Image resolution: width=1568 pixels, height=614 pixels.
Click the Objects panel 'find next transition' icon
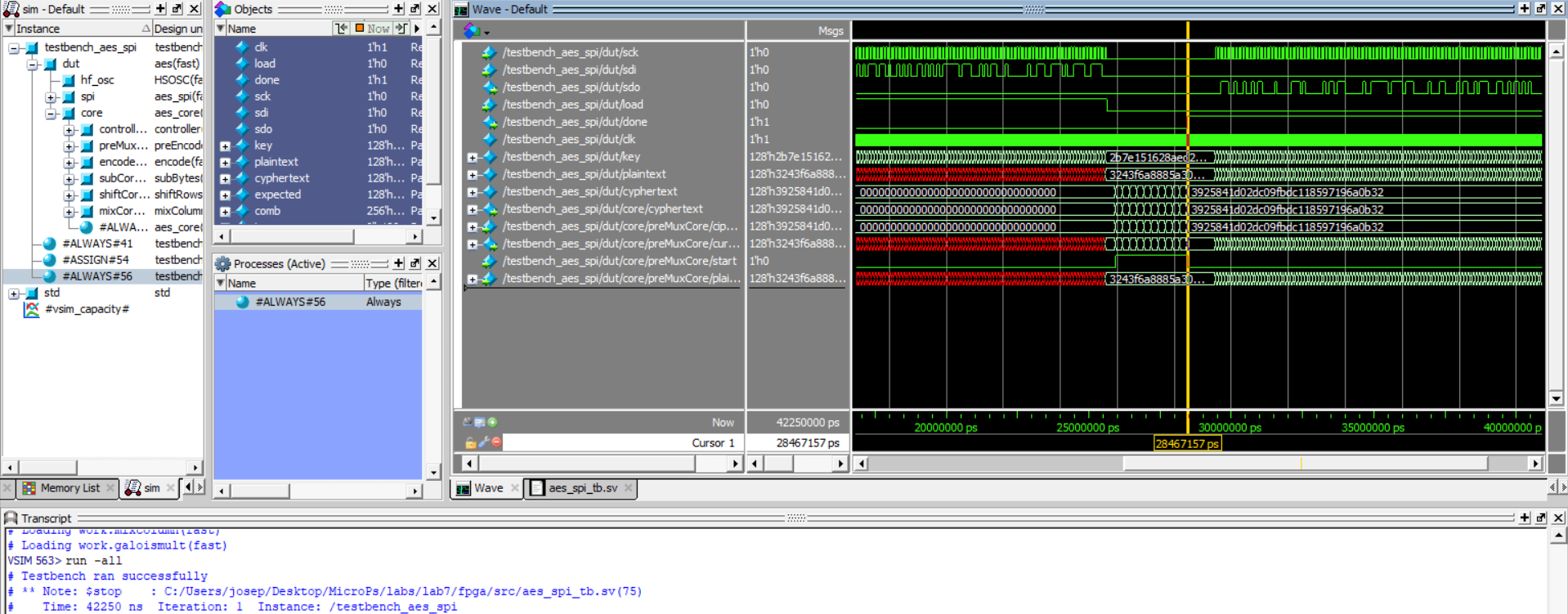point(401,28)
